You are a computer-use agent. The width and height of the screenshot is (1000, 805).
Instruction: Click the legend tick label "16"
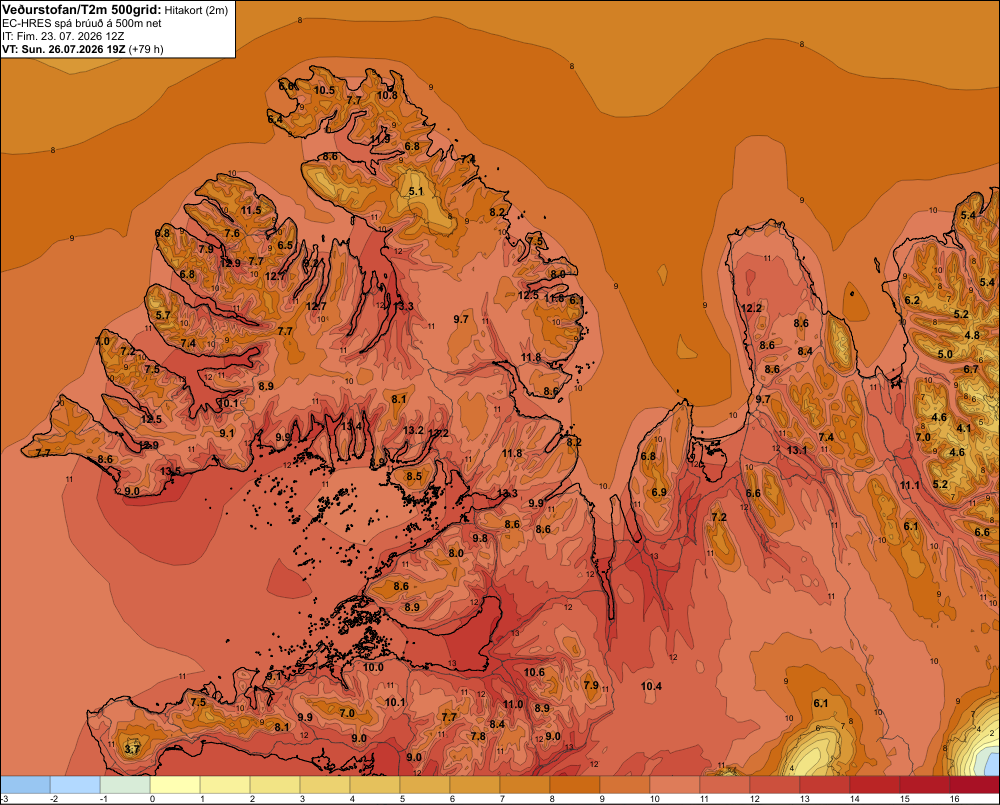click(955, 799)
